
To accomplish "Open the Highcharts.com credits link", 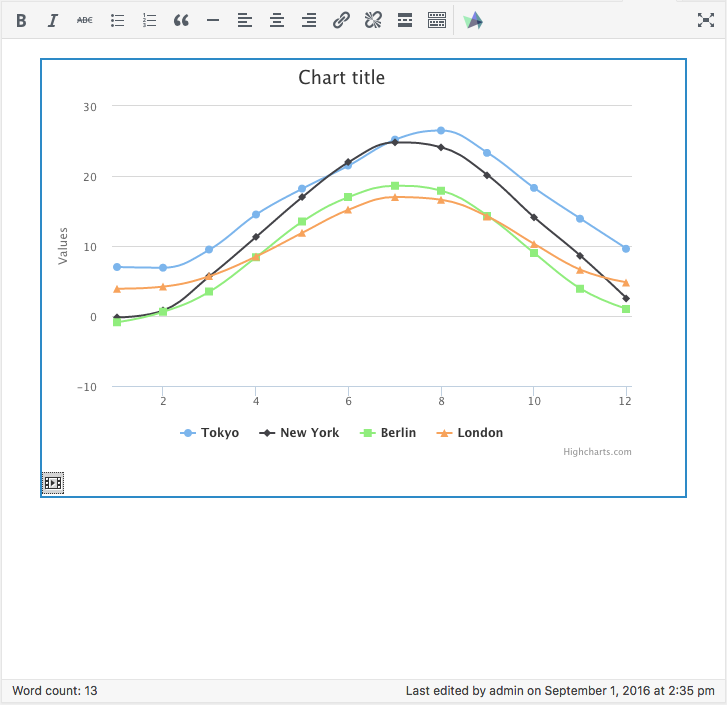I will [597, 452].
